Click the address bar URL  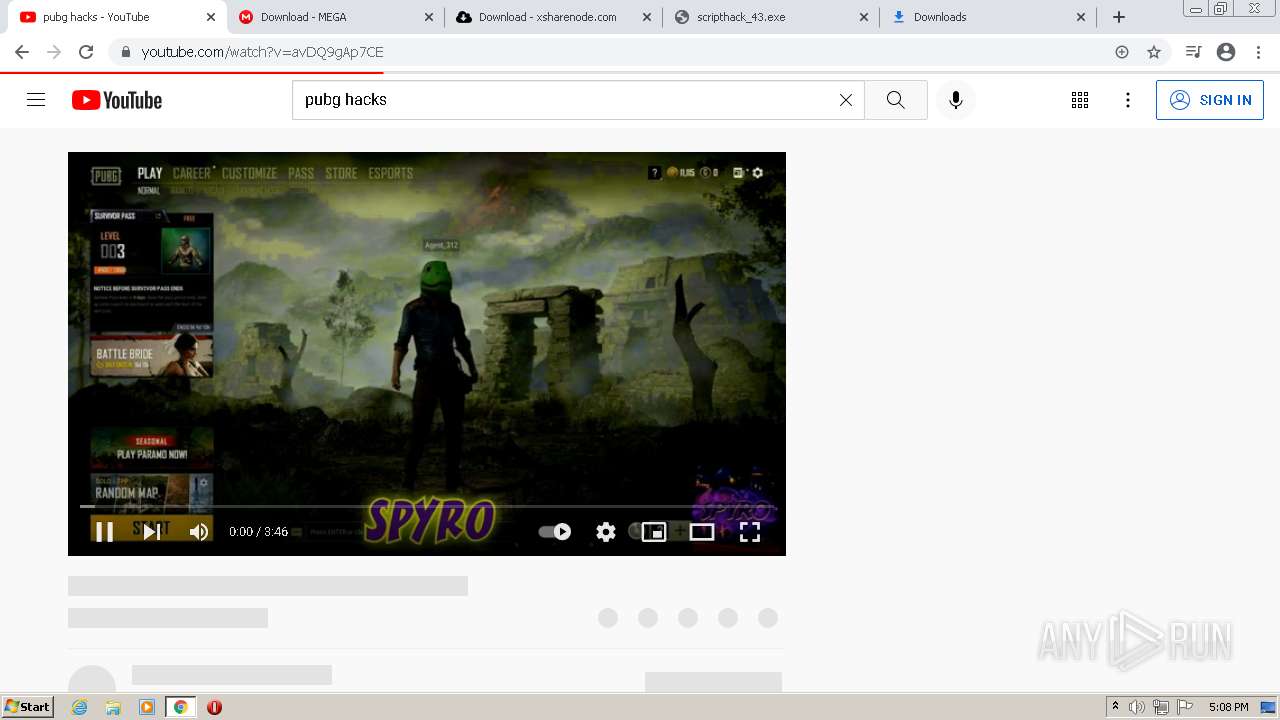coord(262,52)
